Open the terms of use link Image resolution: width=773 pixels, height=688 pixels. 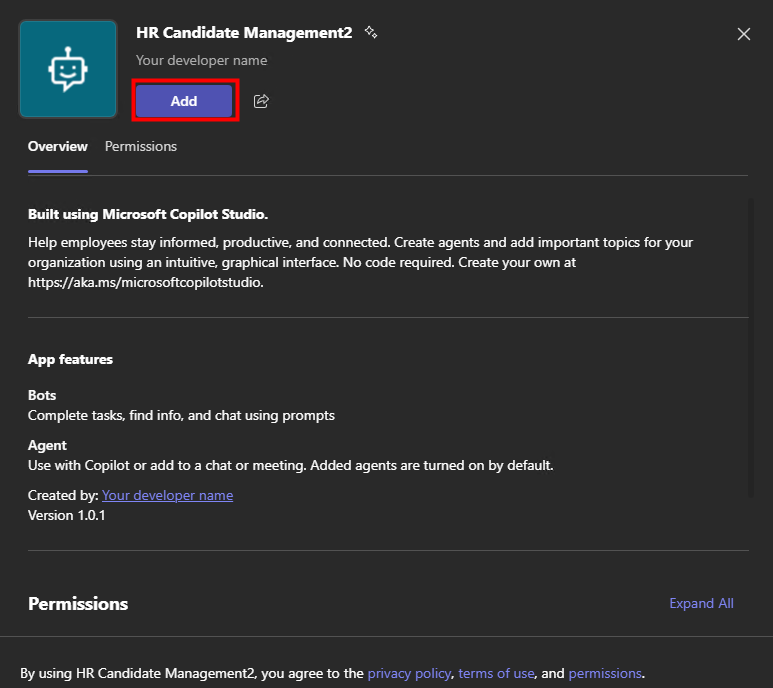[x=496, y=673]
